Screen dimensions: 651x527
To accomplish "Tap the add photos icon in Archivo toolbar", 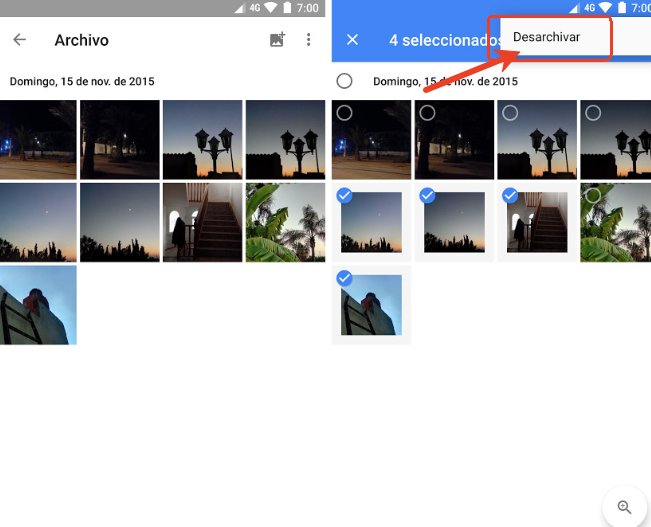I will point(277,41).
